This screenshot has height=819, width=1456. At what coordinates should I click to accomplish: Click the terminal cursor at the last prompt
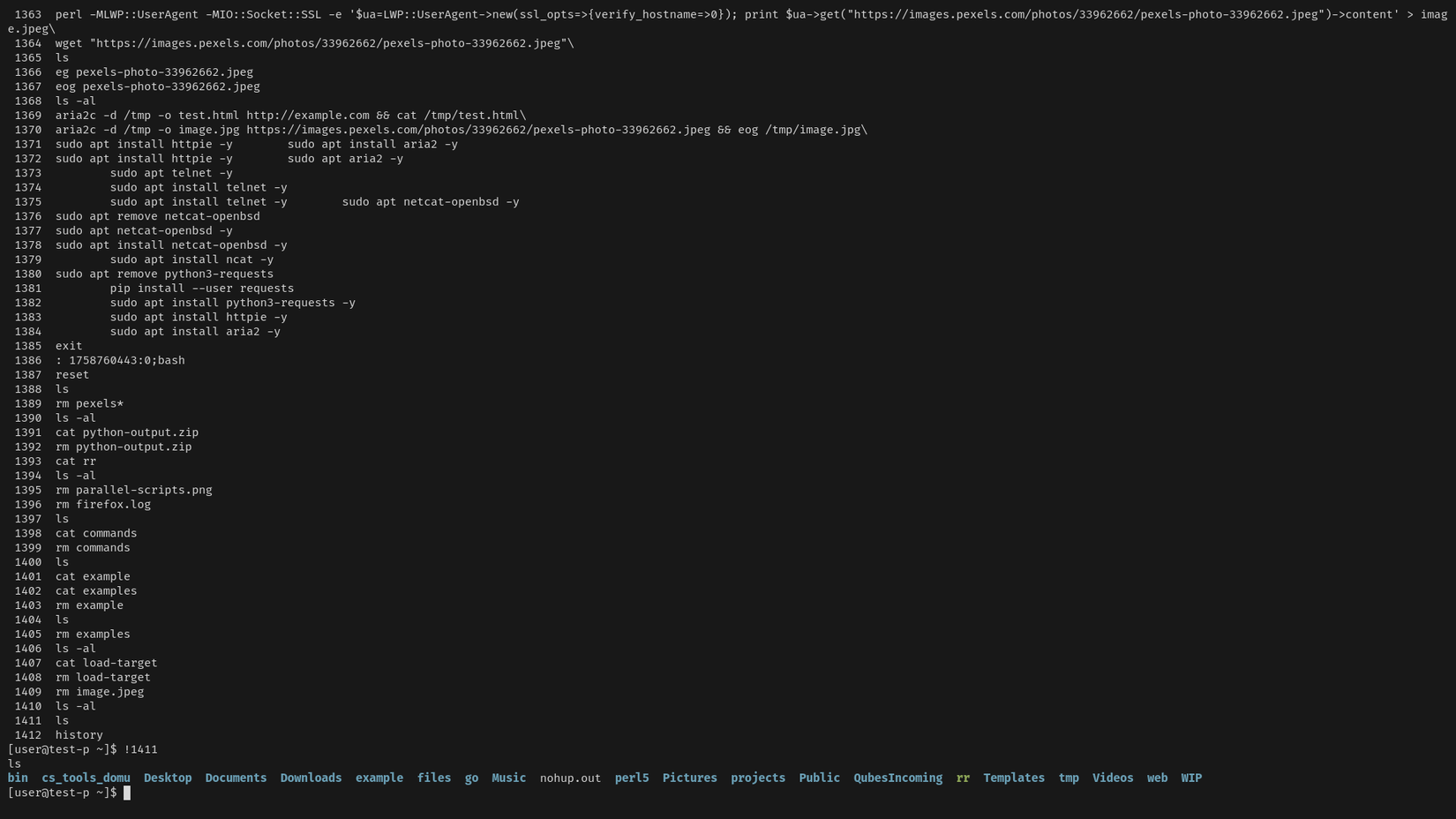[127, 793]
